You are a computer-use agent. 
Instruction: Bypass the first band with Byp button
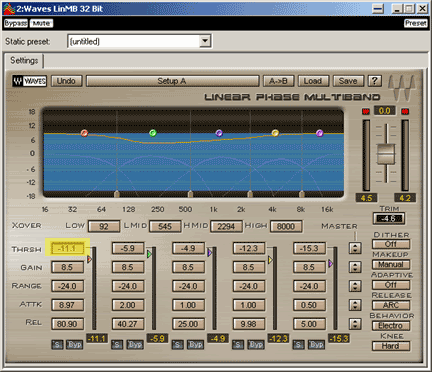point(74,344)
